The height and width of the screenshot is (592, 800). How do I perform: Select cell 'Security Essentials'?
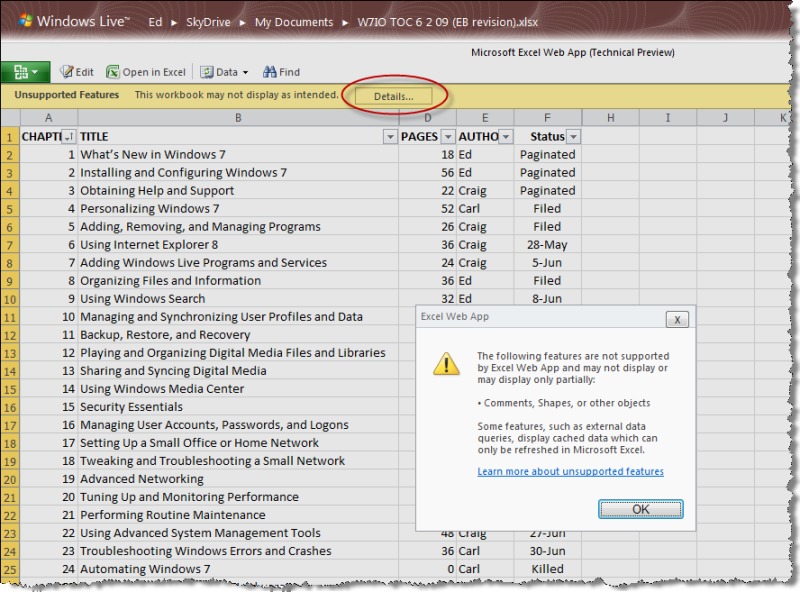tap(238, 407)
